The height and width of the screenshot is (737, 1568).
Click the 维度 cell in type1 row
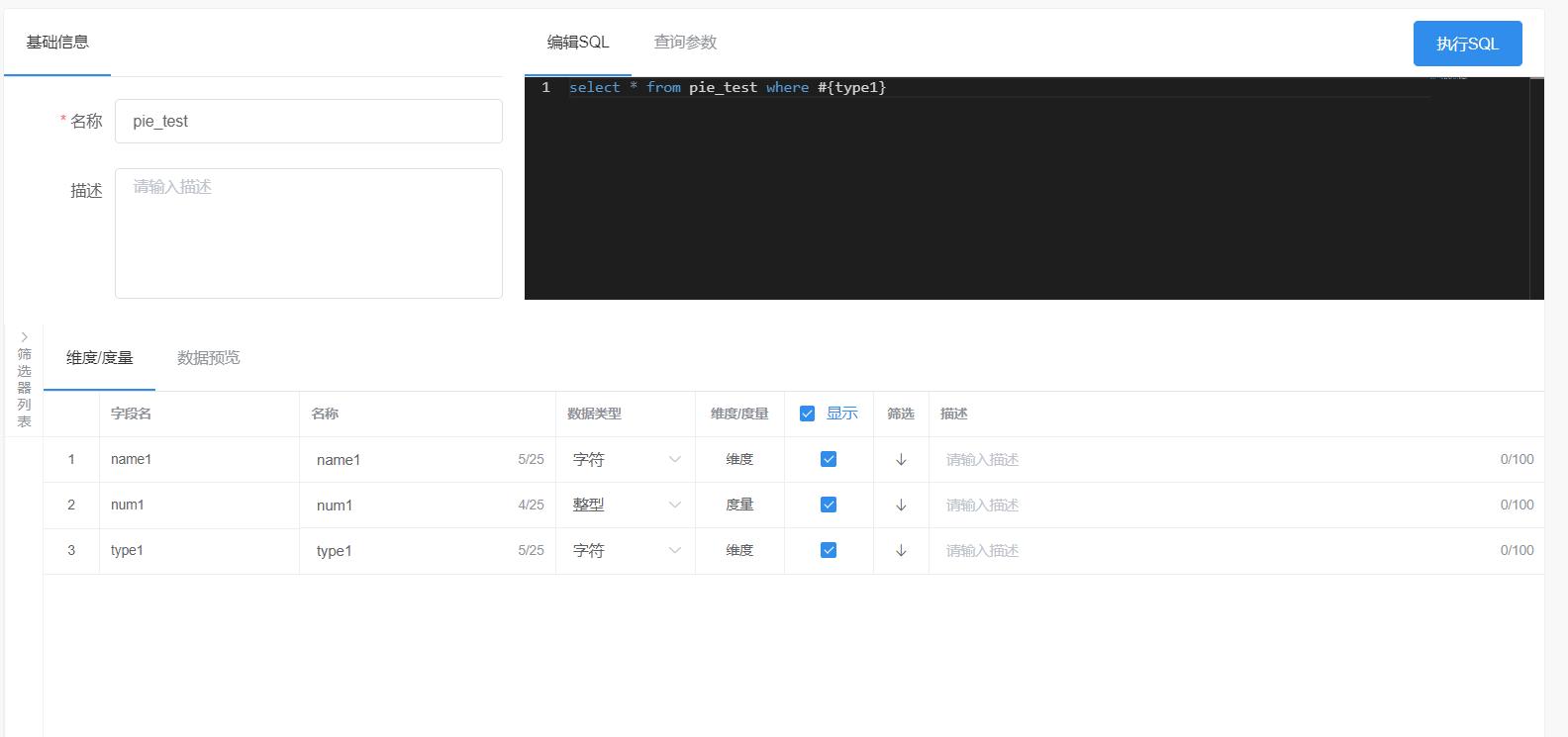click(739, 550)
